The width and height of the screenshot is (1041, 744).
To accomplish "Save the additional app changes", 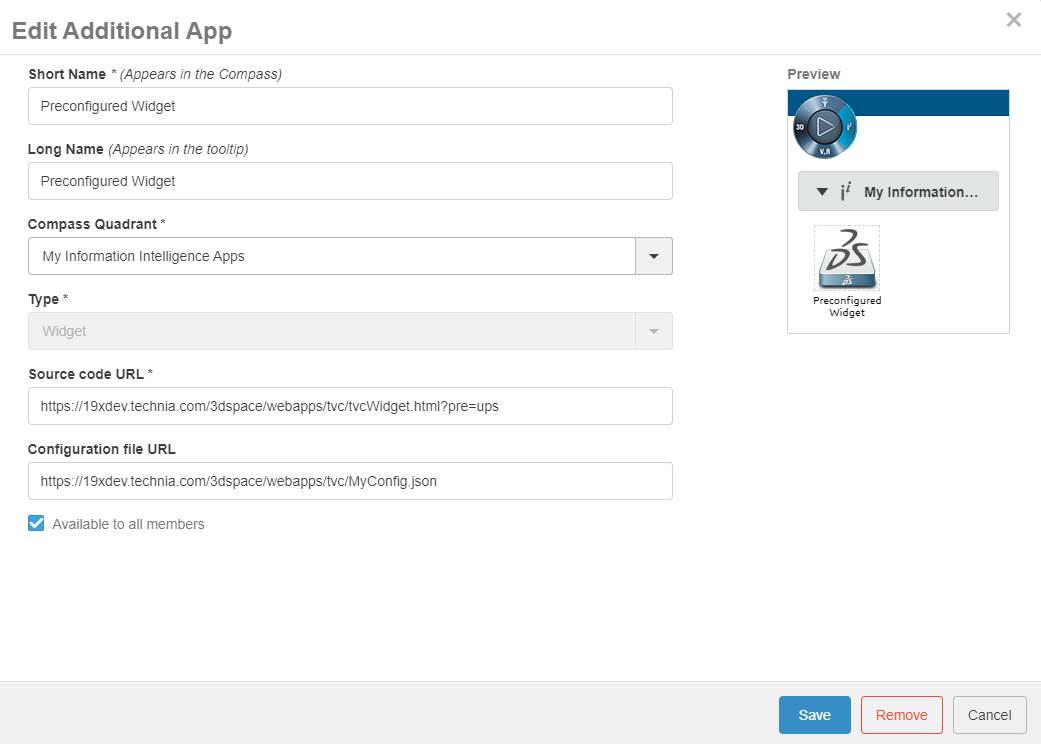I will pyautogui.click(x=814, y=715).
